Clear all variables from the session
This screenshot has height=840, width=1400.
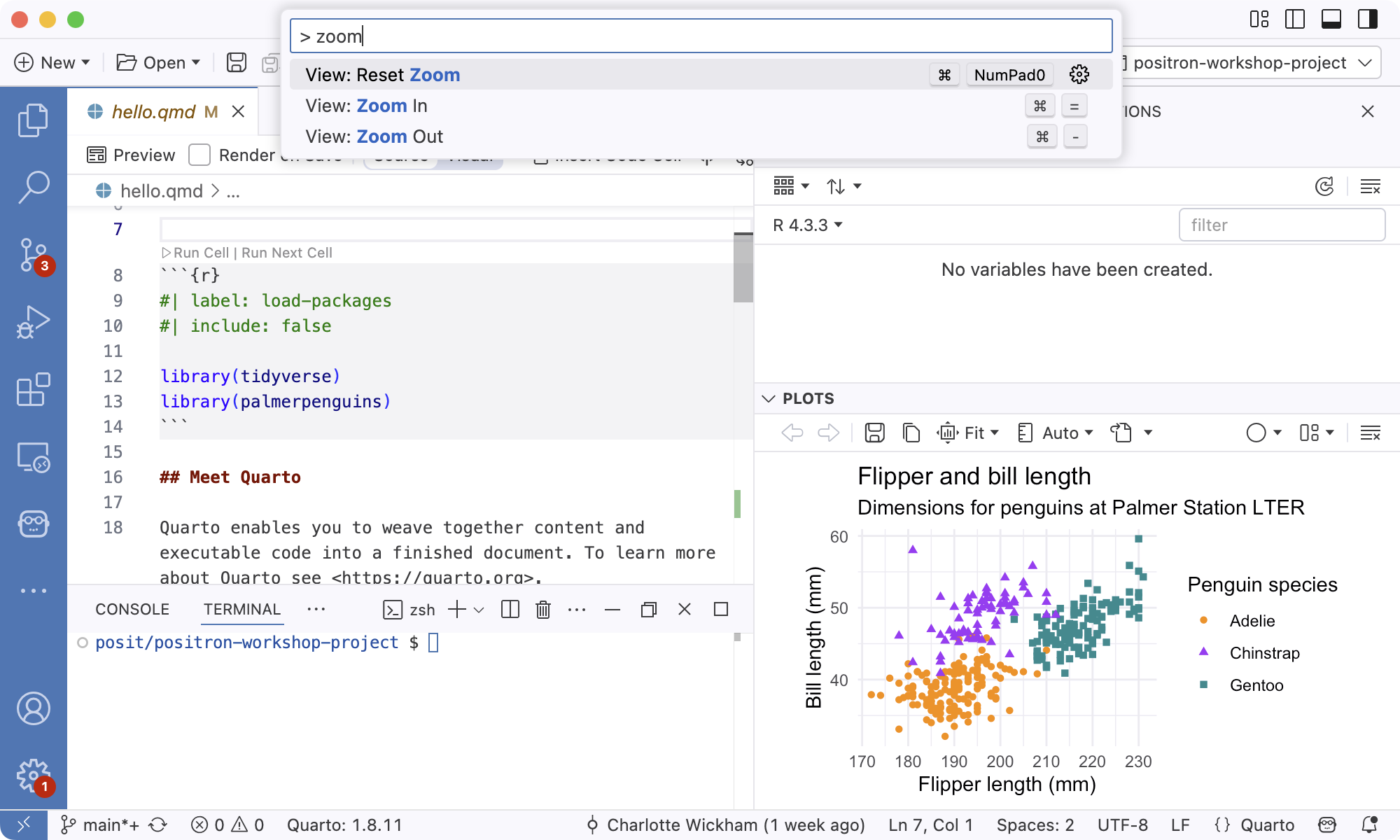[1370, 186]
